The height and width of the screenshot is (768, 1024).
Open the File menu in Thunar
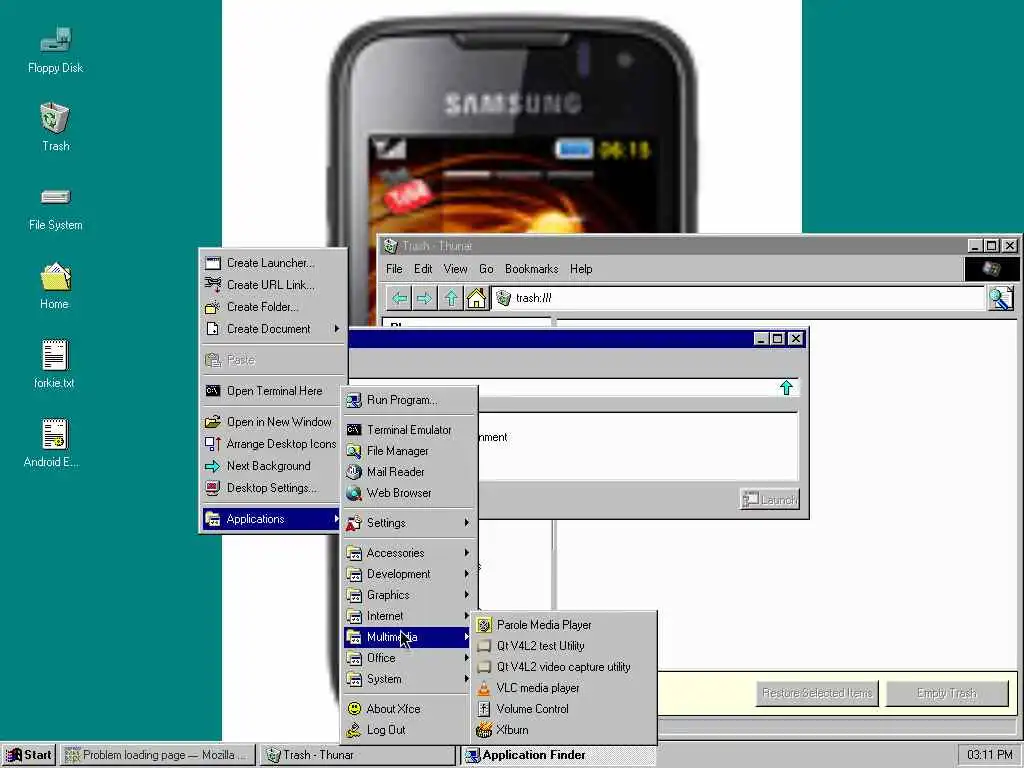click(394, 269)
